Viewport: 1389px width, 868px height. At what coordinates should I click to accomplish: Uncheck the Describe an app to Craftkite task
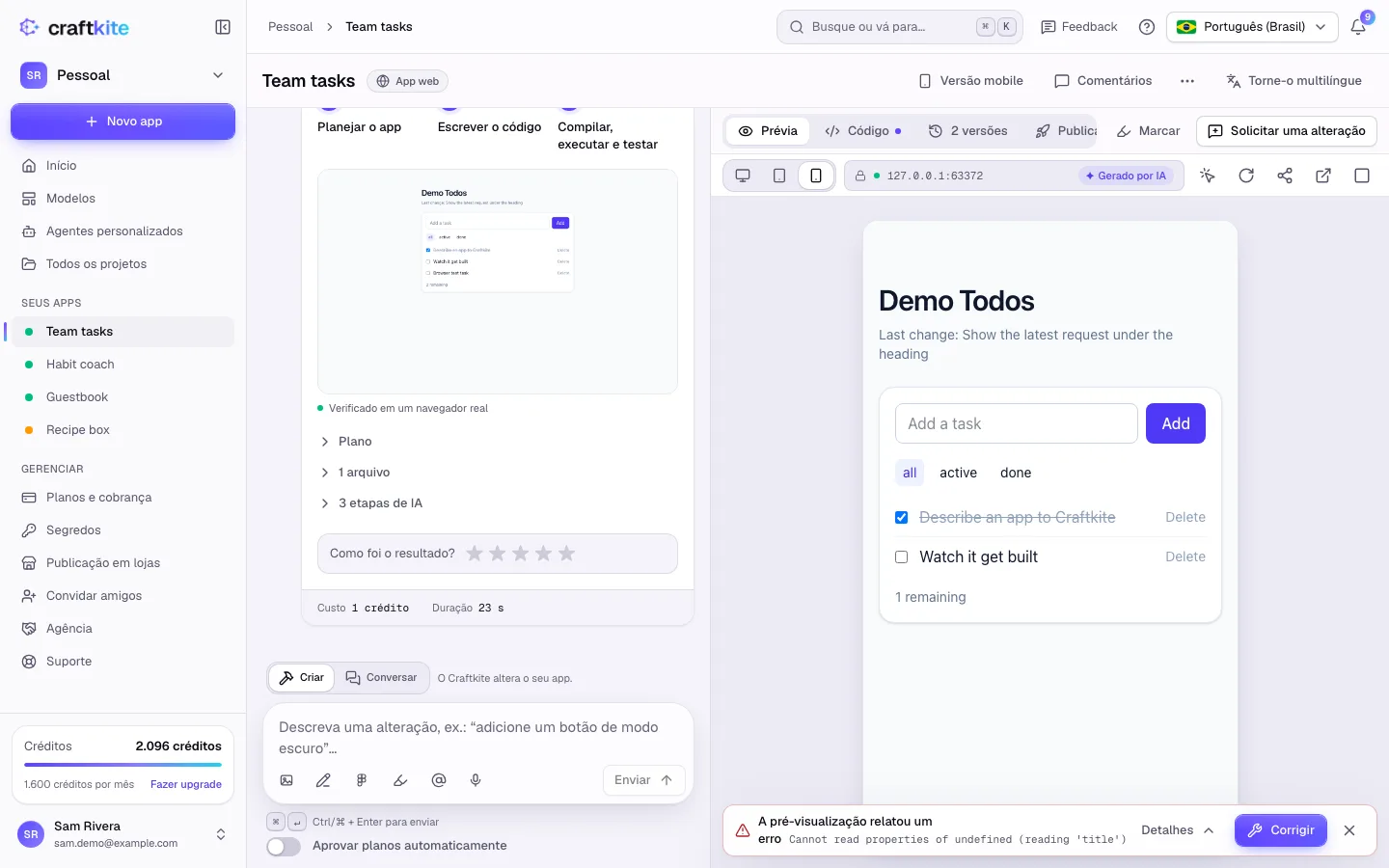point(902,518)
